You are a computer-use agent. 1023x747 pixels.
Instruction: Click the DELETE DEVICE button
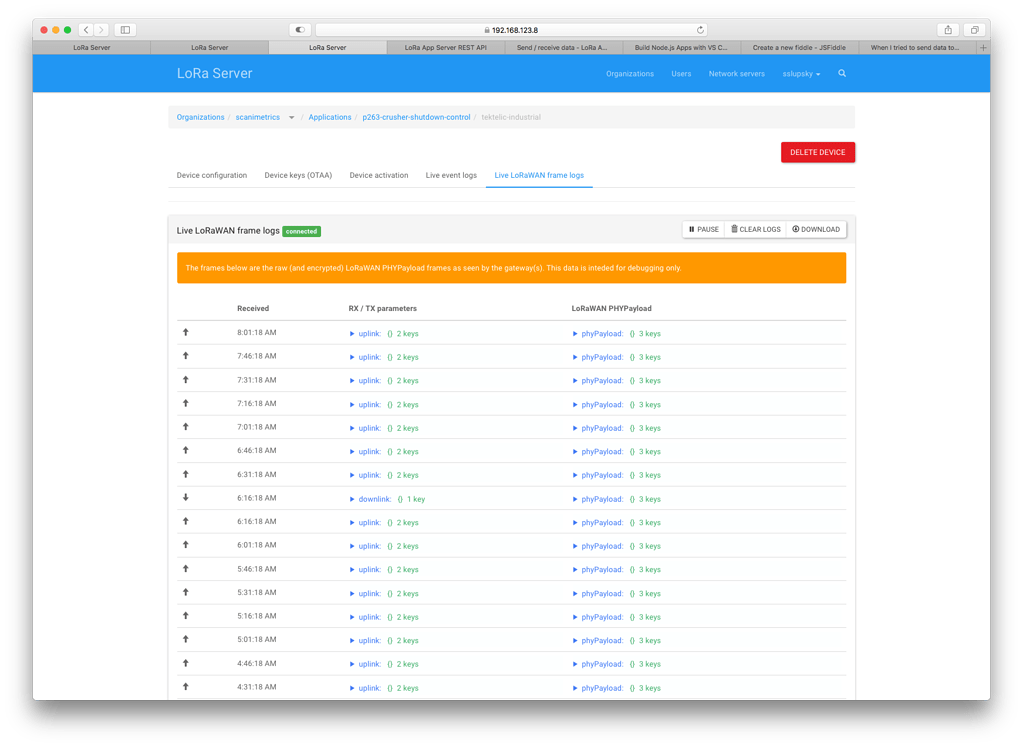[817, 152]
